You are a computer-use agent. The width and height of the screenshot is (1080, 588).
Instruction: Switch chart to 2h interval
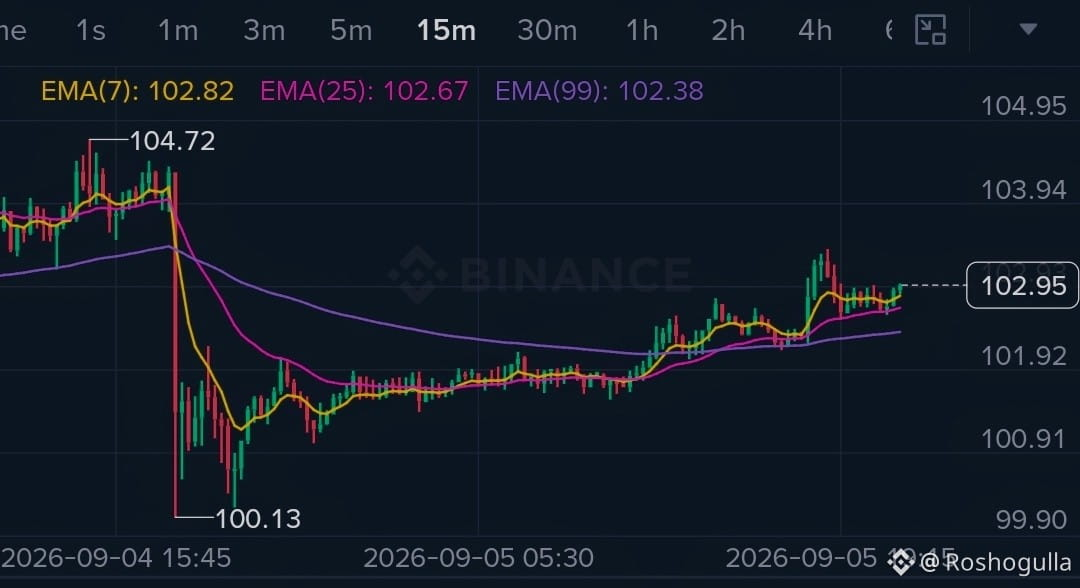(x=728, y=31)
